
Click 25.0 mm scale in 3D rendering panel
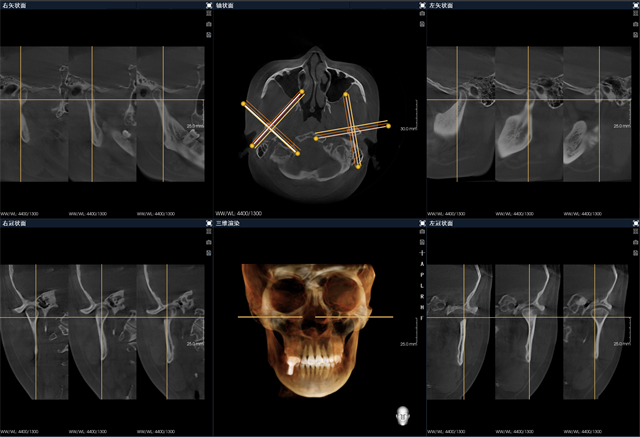408,344
